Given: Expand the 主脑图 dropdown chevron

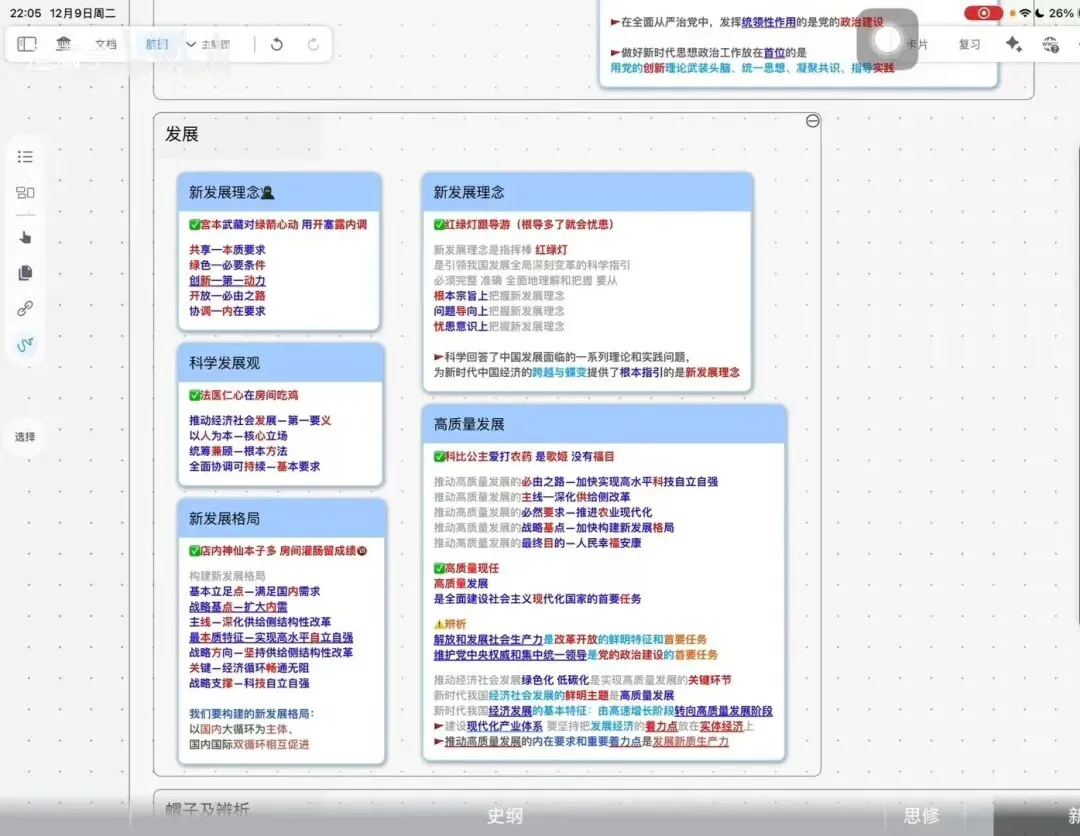Looking at the screenshot, I should click(x=191, y=44).
